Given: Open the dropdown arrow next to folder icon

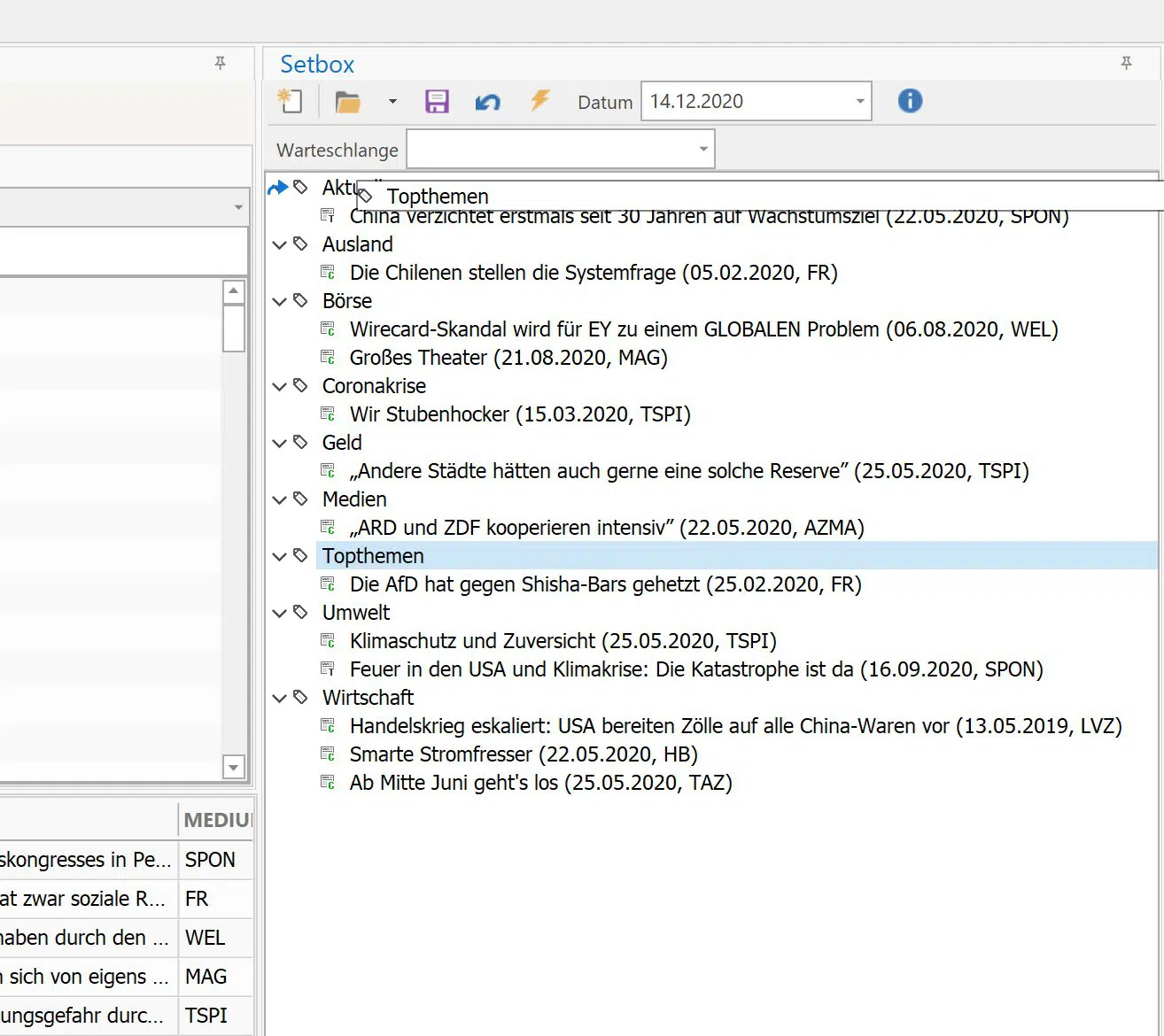Looking at the screenshot, I should (x=392, y=102).
